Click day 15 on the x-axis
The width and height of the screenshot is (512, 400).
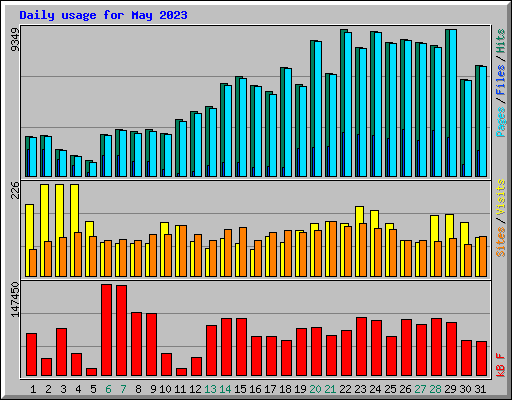tap(240, 389)
